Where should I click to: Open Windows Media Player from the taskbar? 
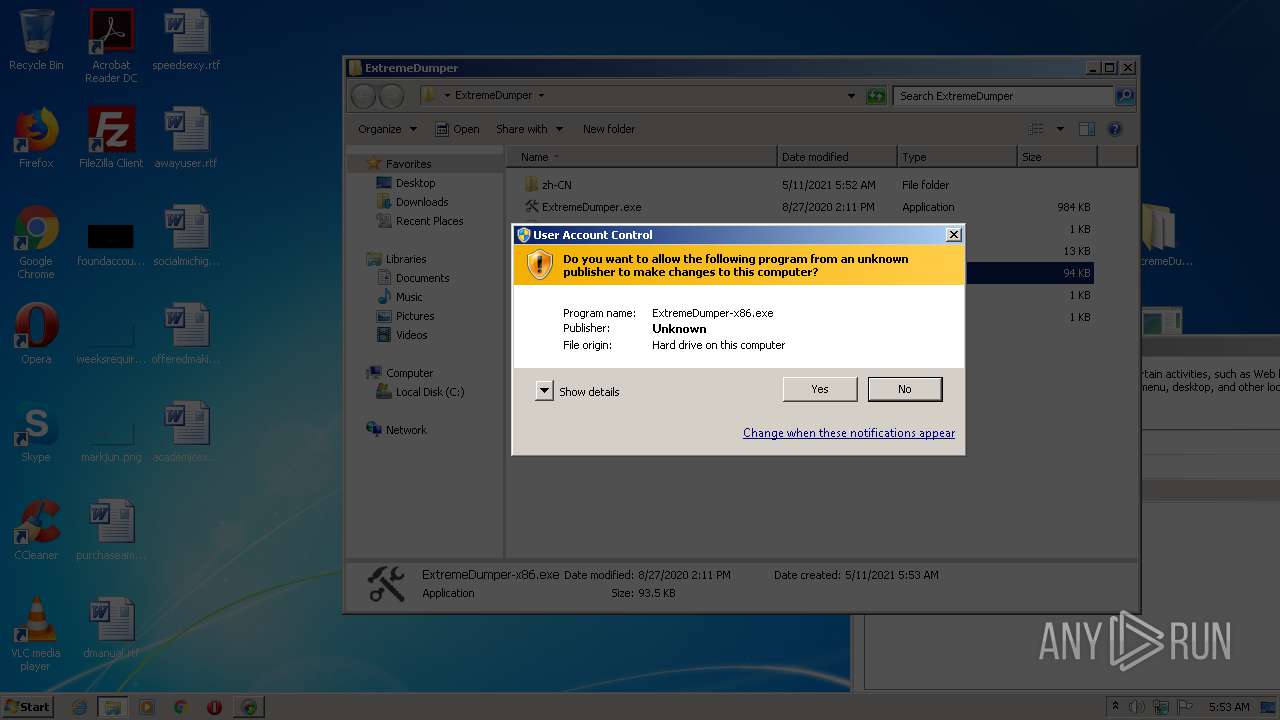pos(147,707)
